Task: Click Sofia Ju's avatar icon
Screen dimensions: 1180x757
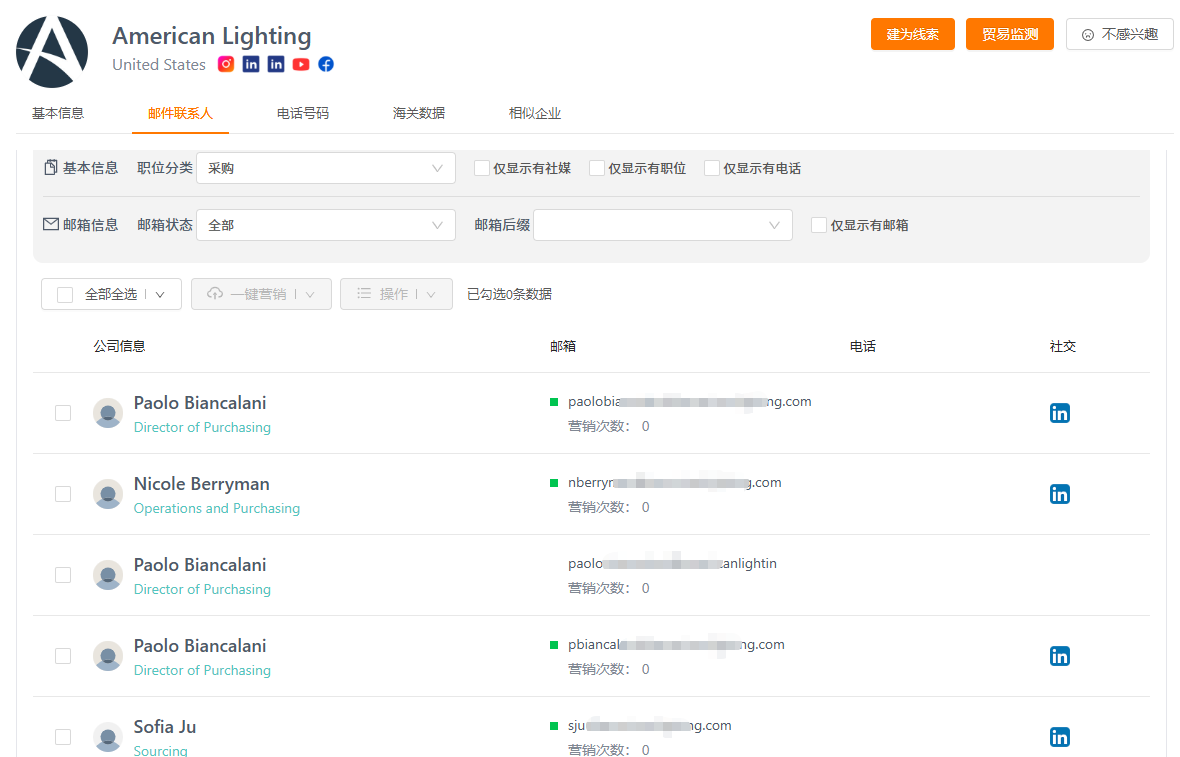Action: point(108,737)
